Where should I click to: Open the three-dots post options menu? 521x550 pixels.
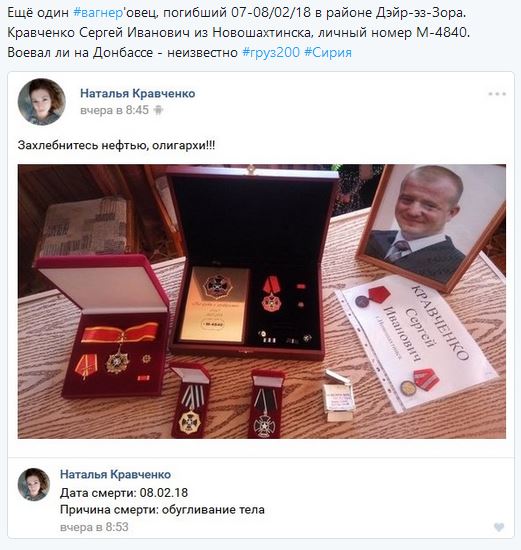(497, 94)
